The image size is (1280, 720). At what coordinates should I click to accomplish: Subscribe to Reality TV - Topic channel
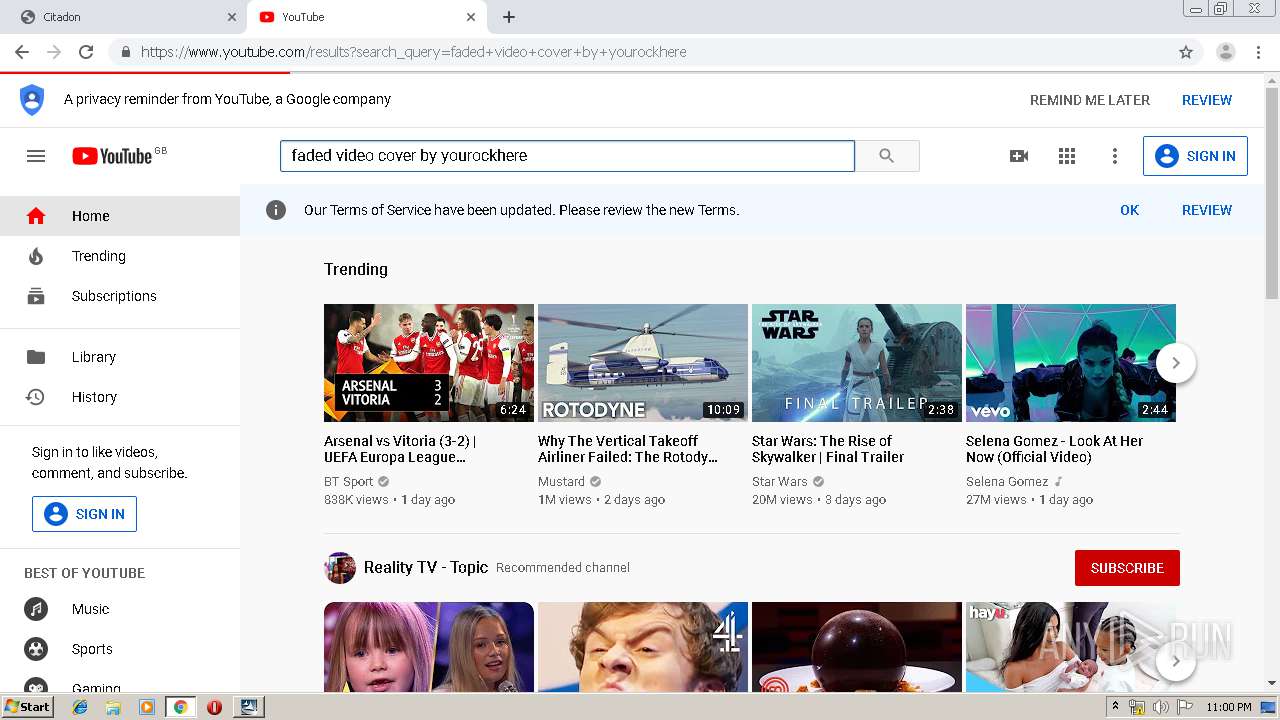pyautogui.click(x=1127, y=568)
